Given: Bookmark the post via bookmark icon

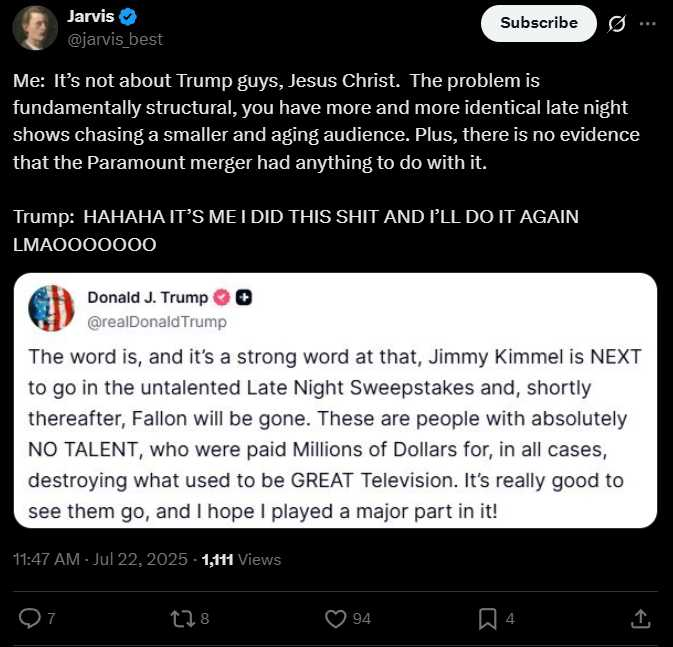Looking at the screenshot, I should pyautogui.click(x=488, y=619).
